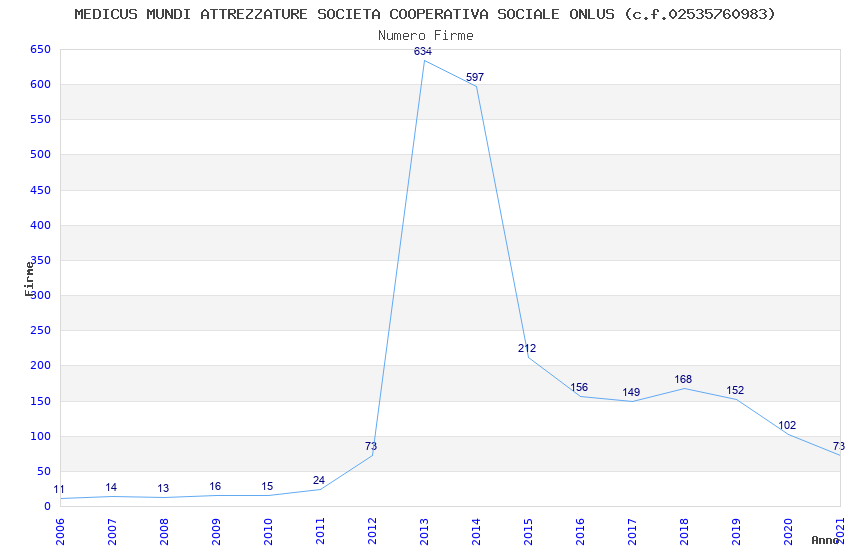
Task: Click the x-axis year 2008
Action: (164, 532)
